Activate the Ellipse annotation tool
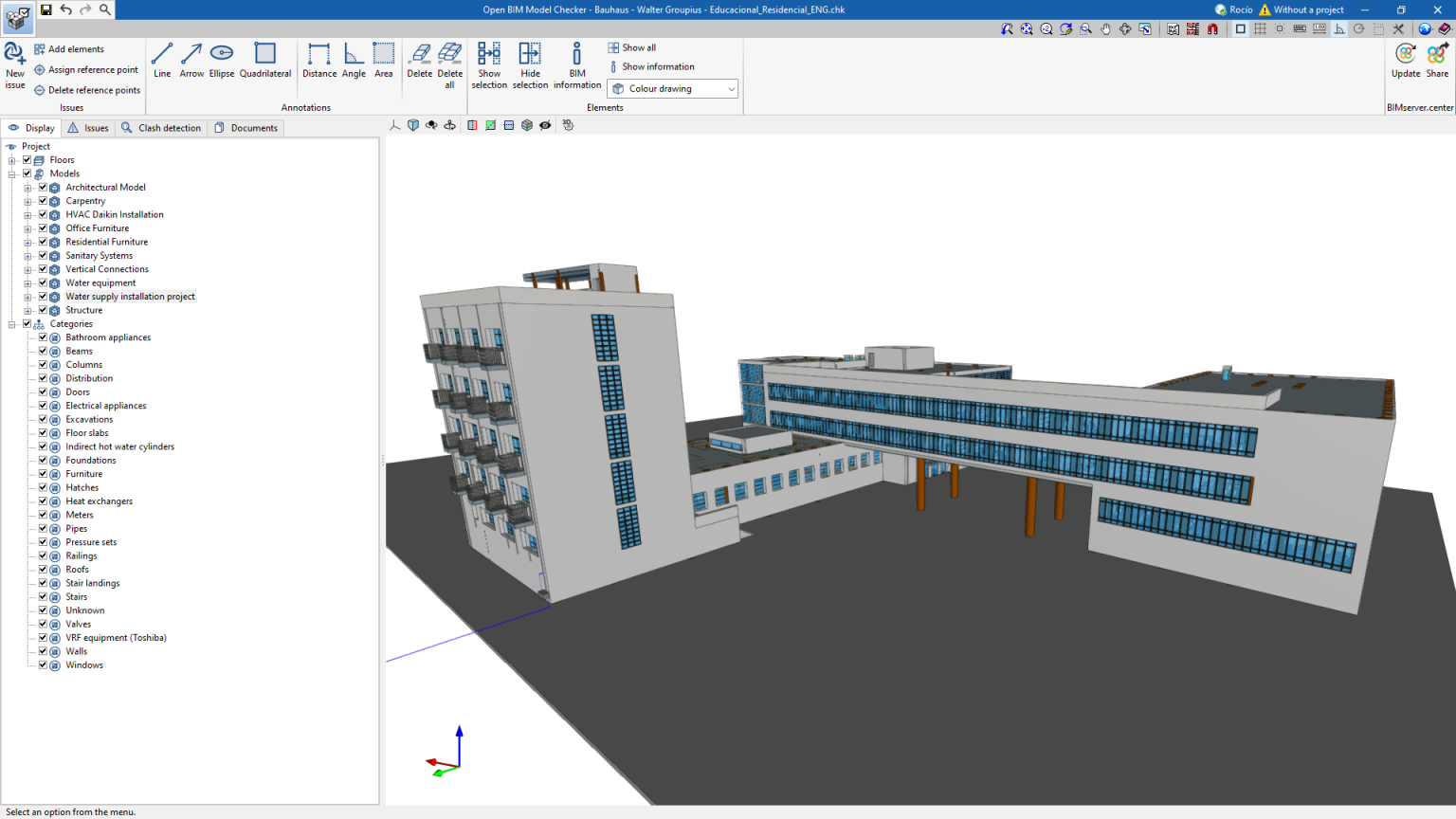The height and width of the screenshot is (819, 1456). pos(221,60)
